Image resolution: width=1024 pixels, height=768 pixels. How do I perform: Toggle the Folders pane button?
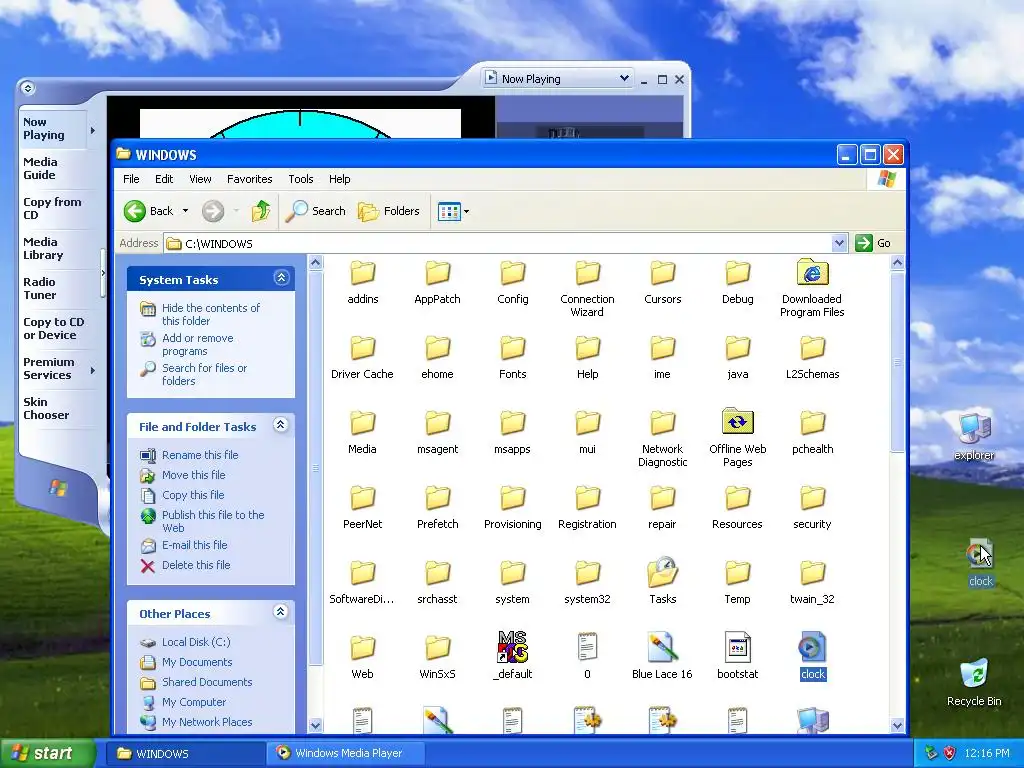point(389,211)
